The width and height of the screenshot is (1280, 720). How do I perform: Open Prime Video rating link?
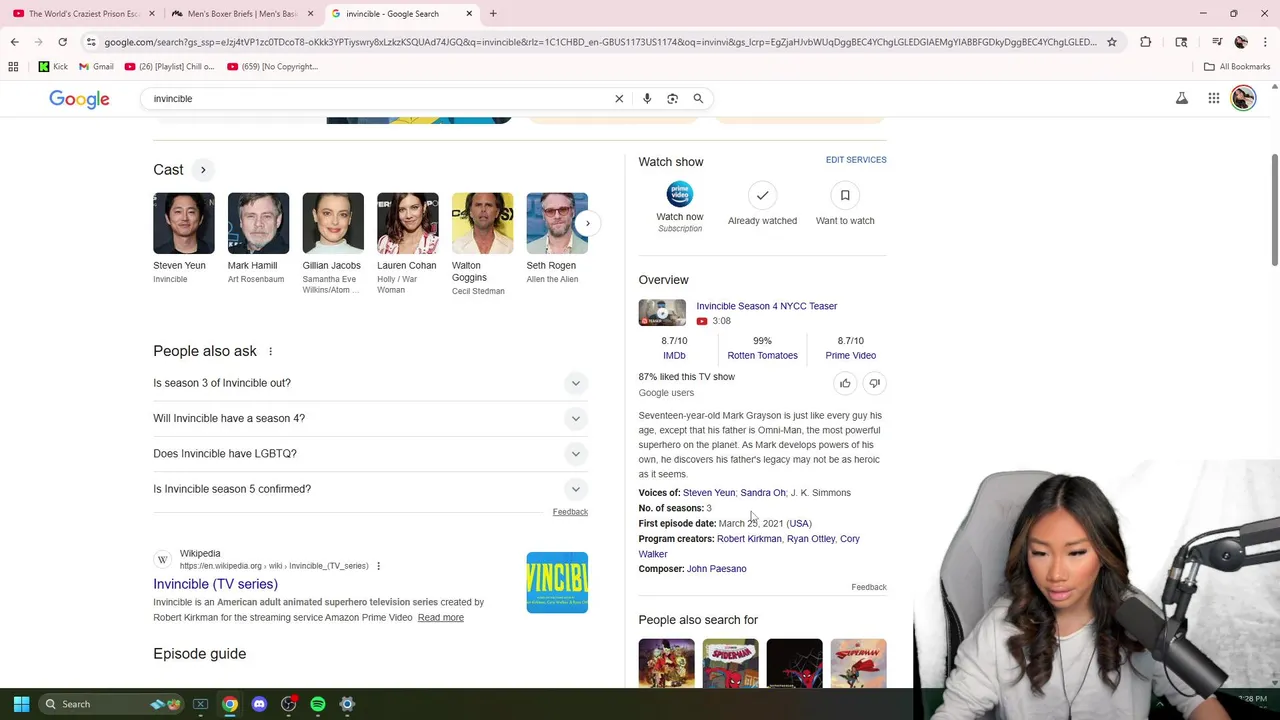850,356
